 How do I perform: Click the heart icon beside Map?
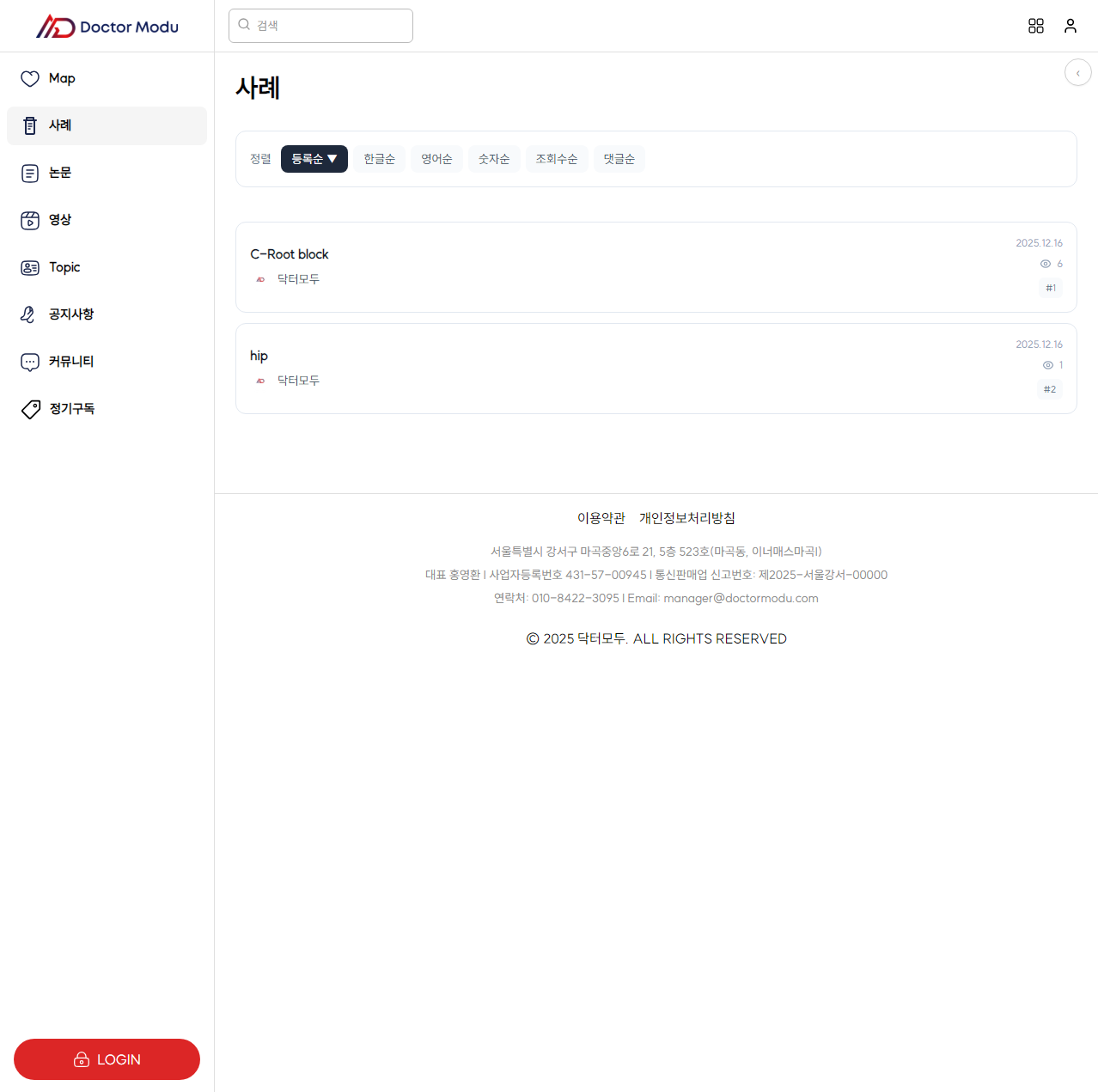(x=30, y=79)
